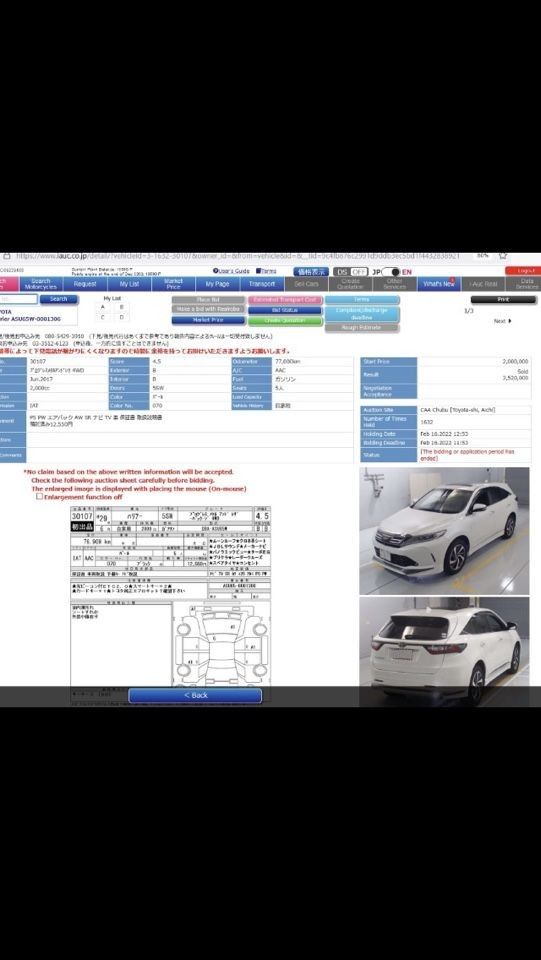Uncheck Enlargement function off checkbox
541x960 pixels.
click(40, 497)
